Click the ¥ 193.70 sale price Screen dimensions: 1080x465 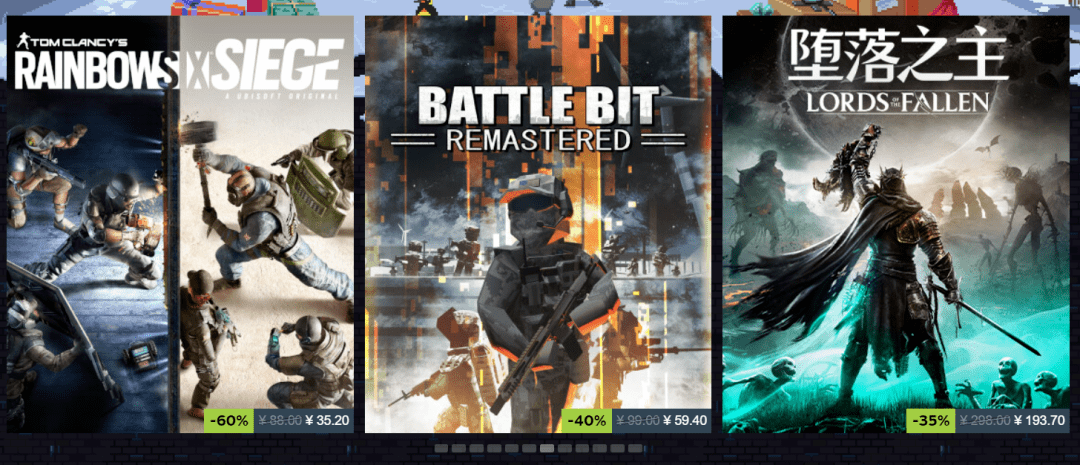pyautogui.click(x=1039, y=420)
